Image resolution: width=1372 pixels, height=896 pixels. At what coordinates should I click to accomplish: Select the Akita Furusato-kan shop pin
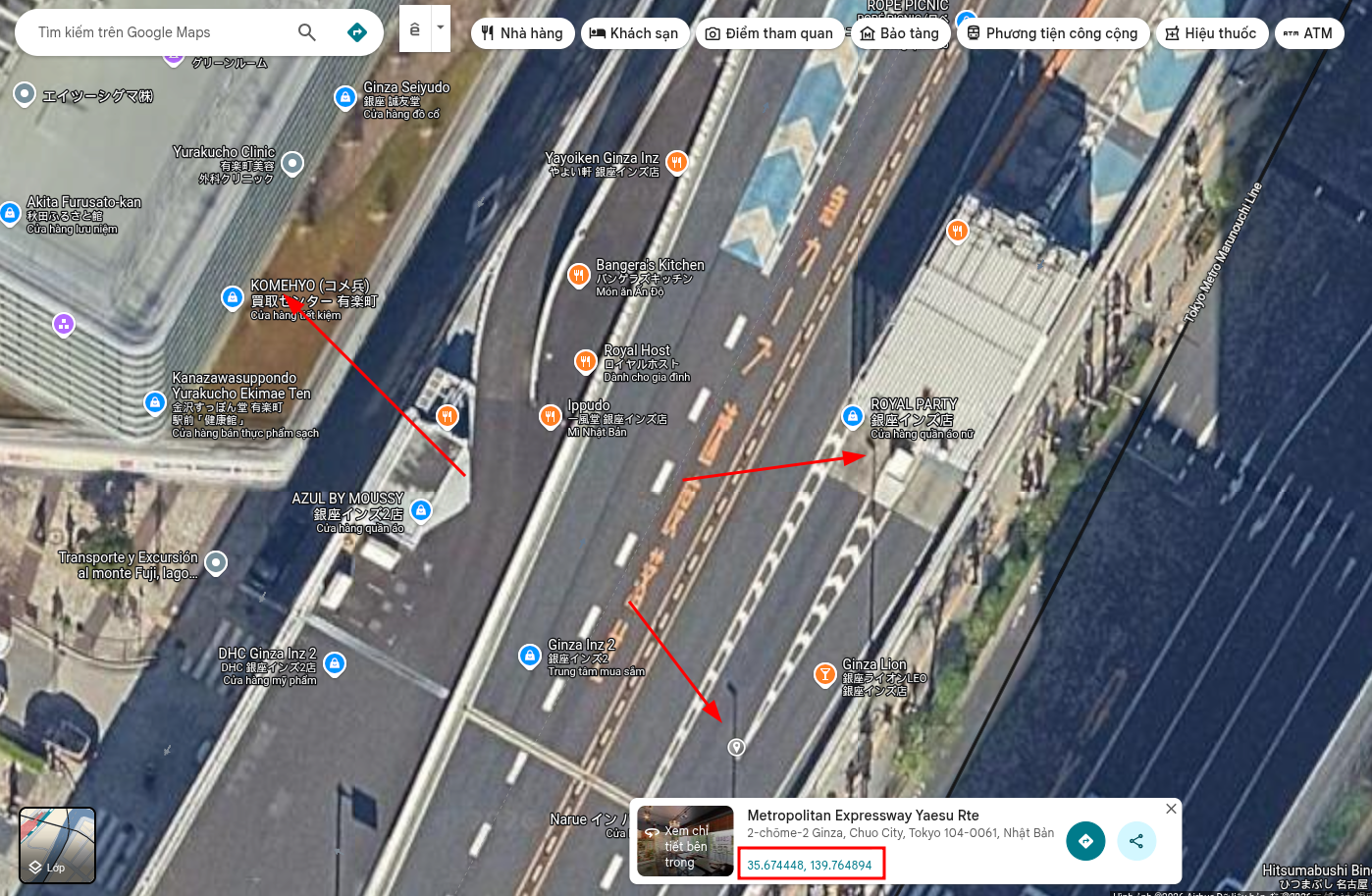click(x=10, y=213)
